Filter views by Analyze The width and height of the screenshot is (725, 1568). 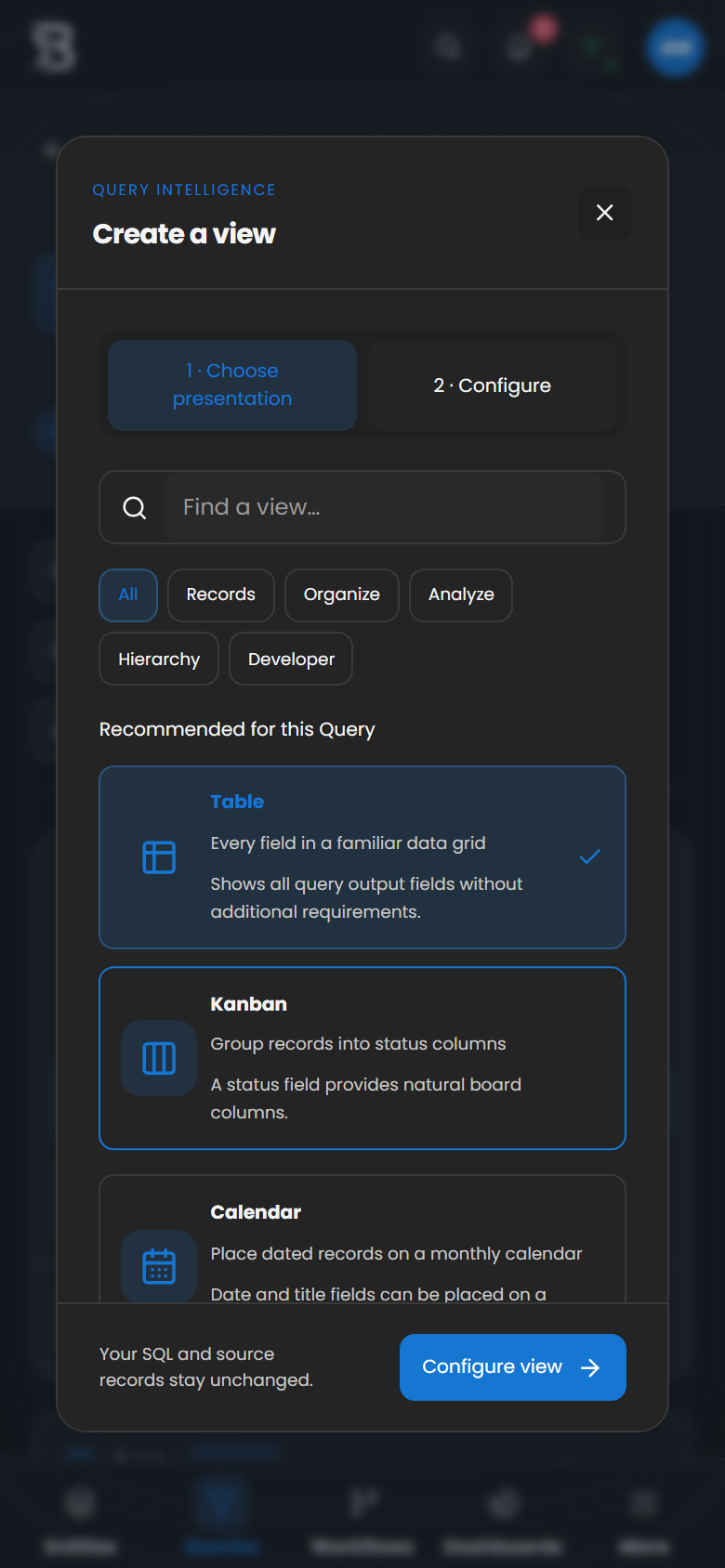point(461,595)
